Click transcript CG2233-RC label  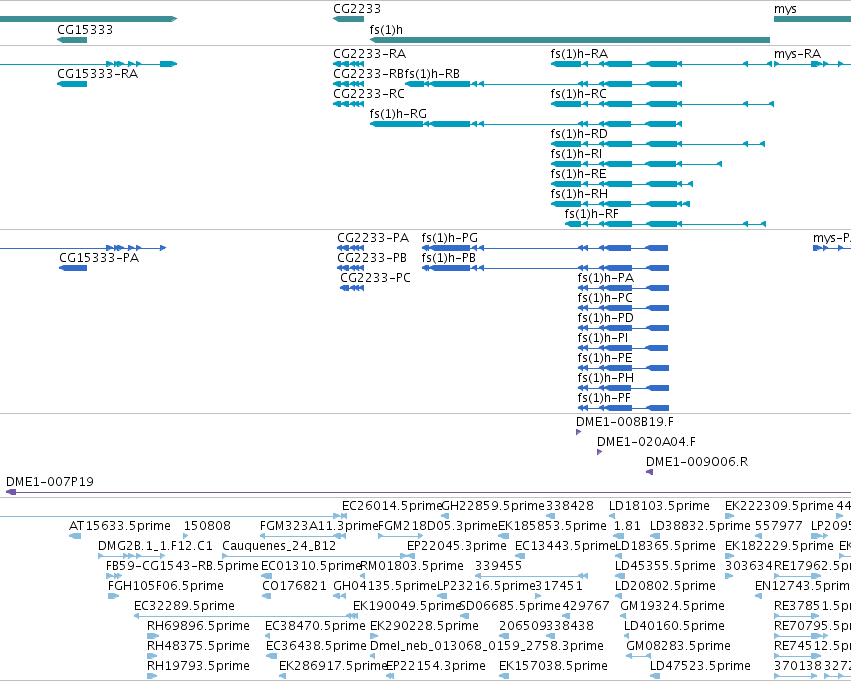pos(369,93)
